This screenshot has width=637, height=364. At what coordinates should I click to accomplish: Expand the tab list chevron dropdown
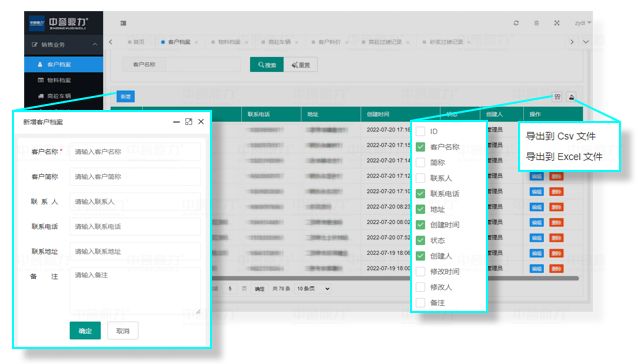tap(586, 42)
